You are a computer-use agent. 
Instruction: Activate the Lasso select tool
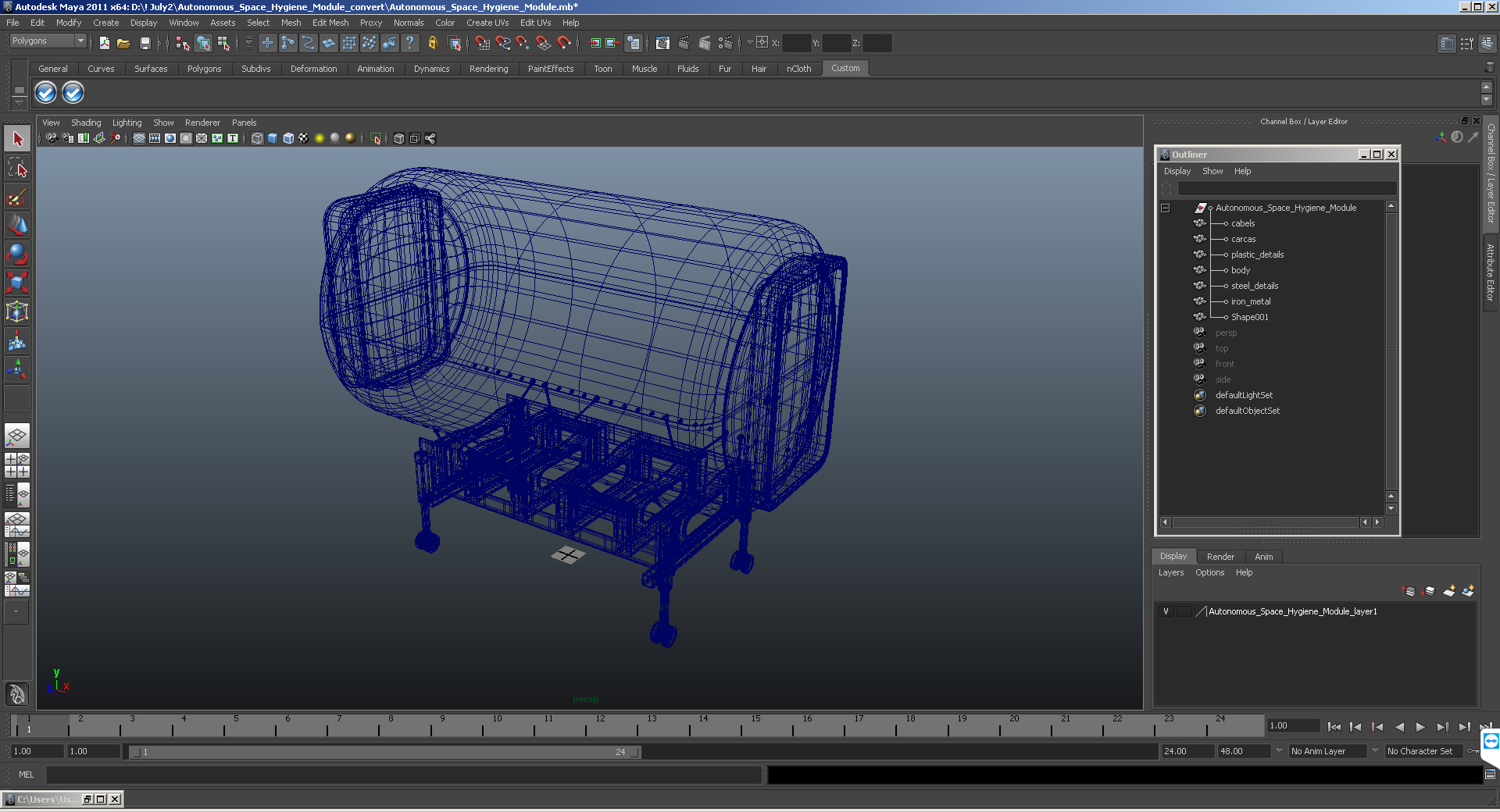pyautogui.click(x=17, y=168)
